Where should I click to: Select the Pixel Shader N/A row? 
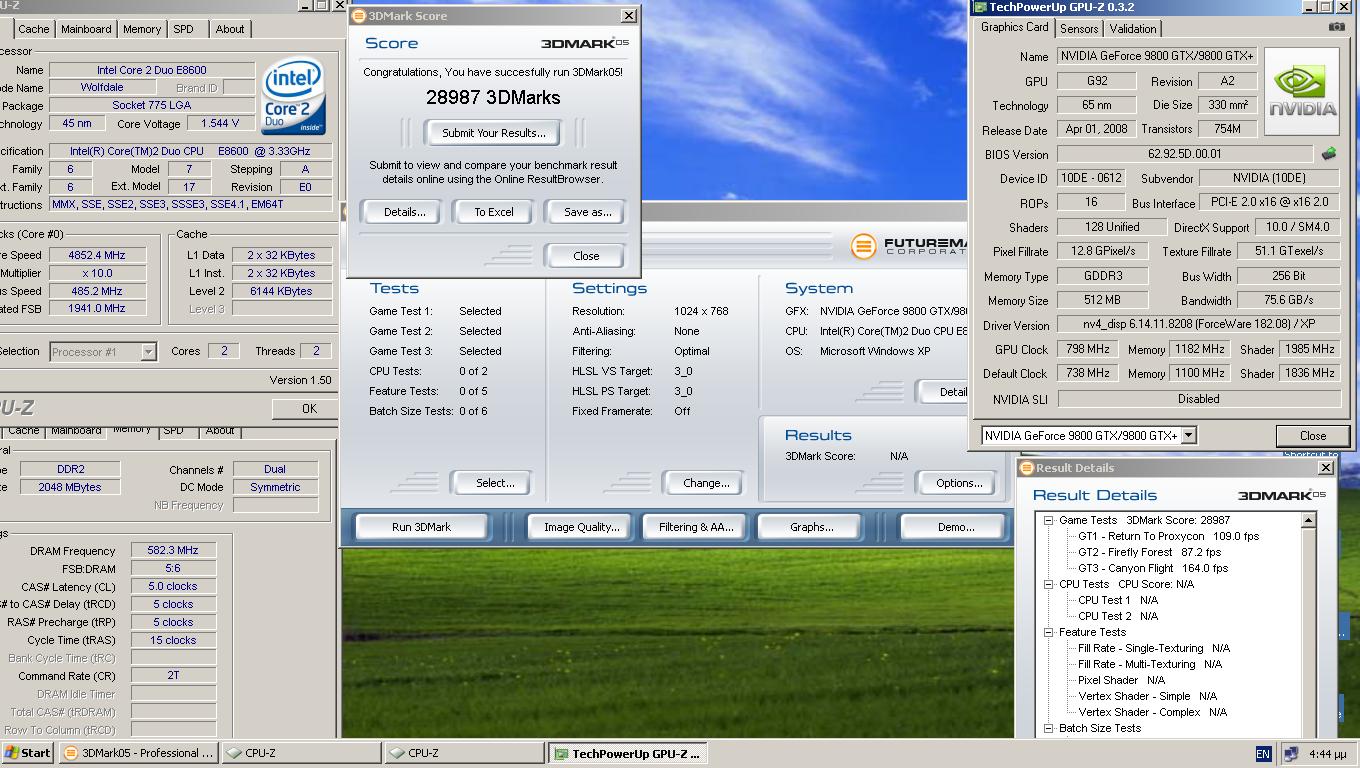point(1121,680)
